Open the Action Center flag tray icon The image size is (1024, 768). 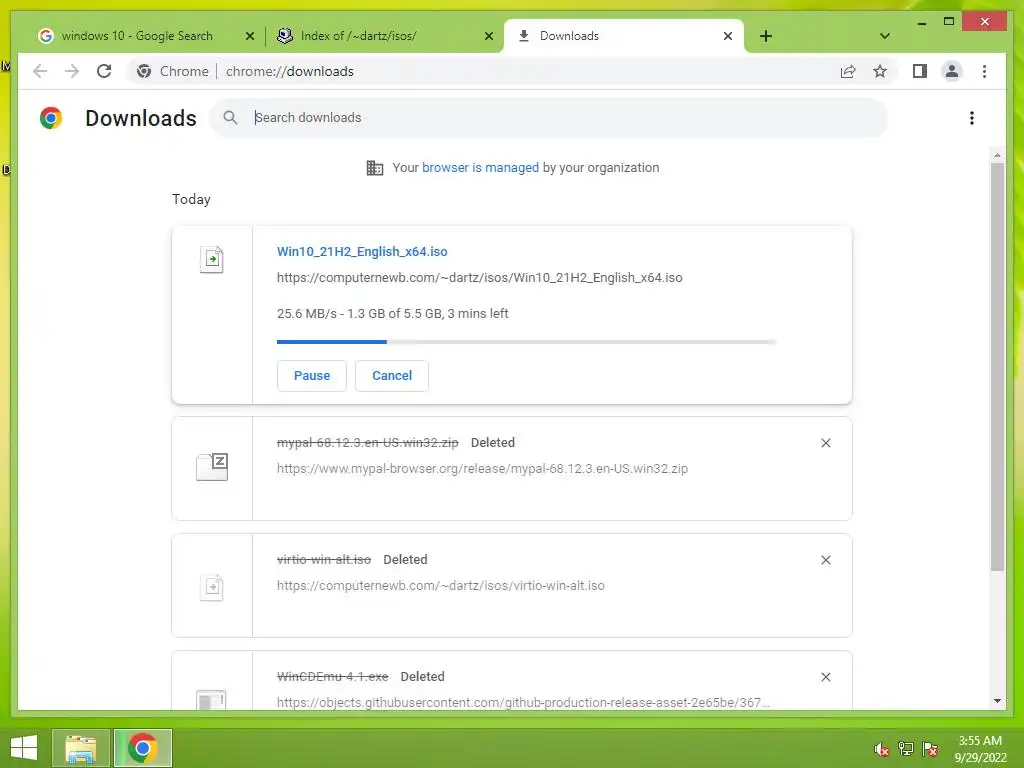pyautogui.click(x=931, y=749)
